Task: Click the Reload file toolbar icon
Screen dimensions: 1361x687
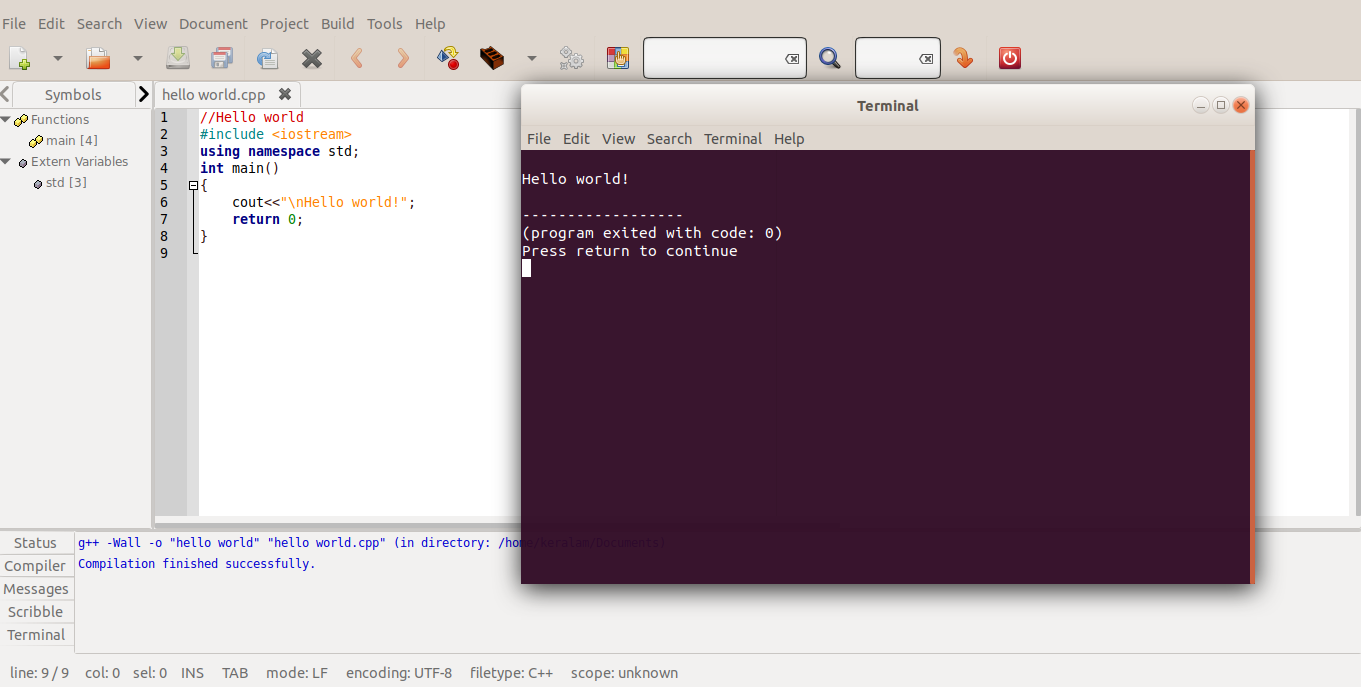Action: pos(267,58)
